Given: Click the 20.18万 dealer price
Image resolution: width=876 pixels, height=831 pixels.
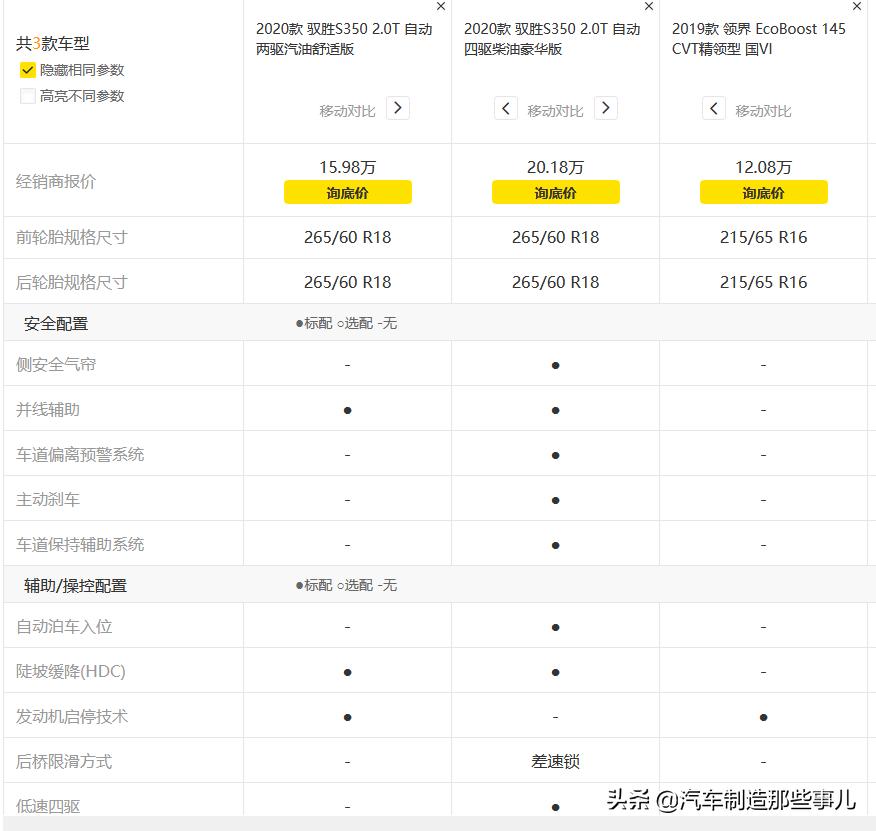Looking at the screenshot, I should [555, 167].
